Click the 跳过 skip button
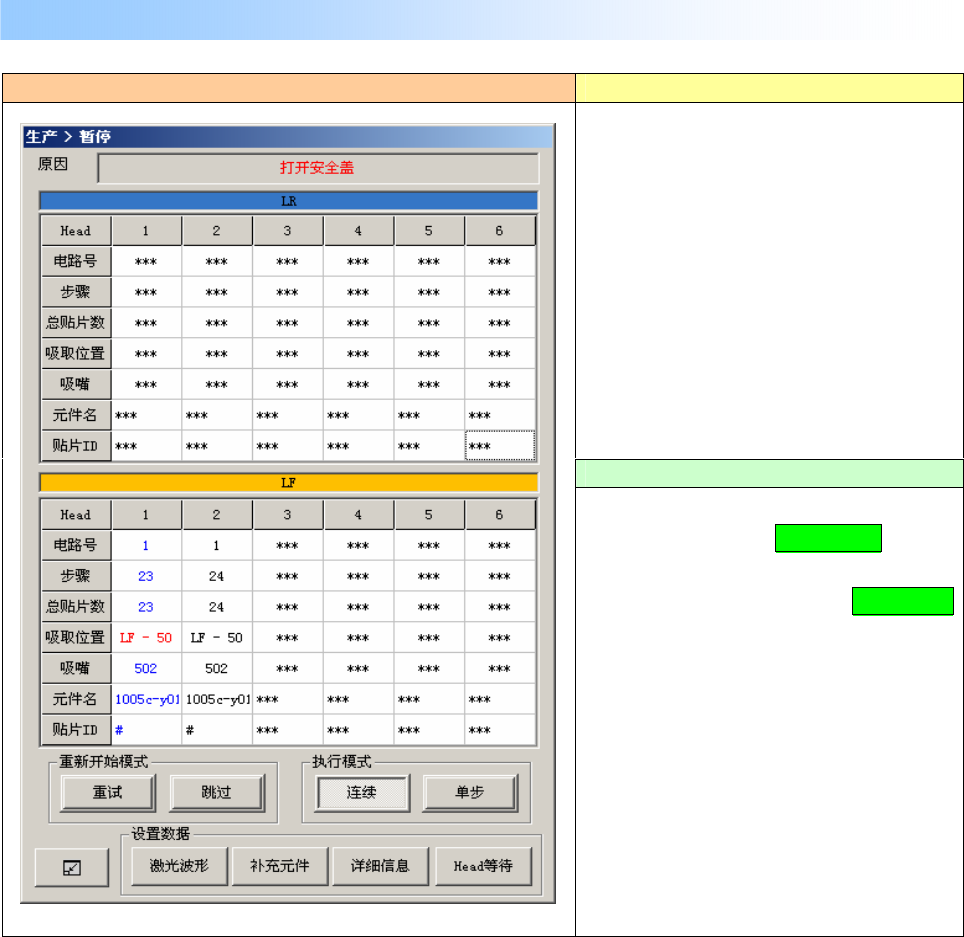 coord(216,793)
